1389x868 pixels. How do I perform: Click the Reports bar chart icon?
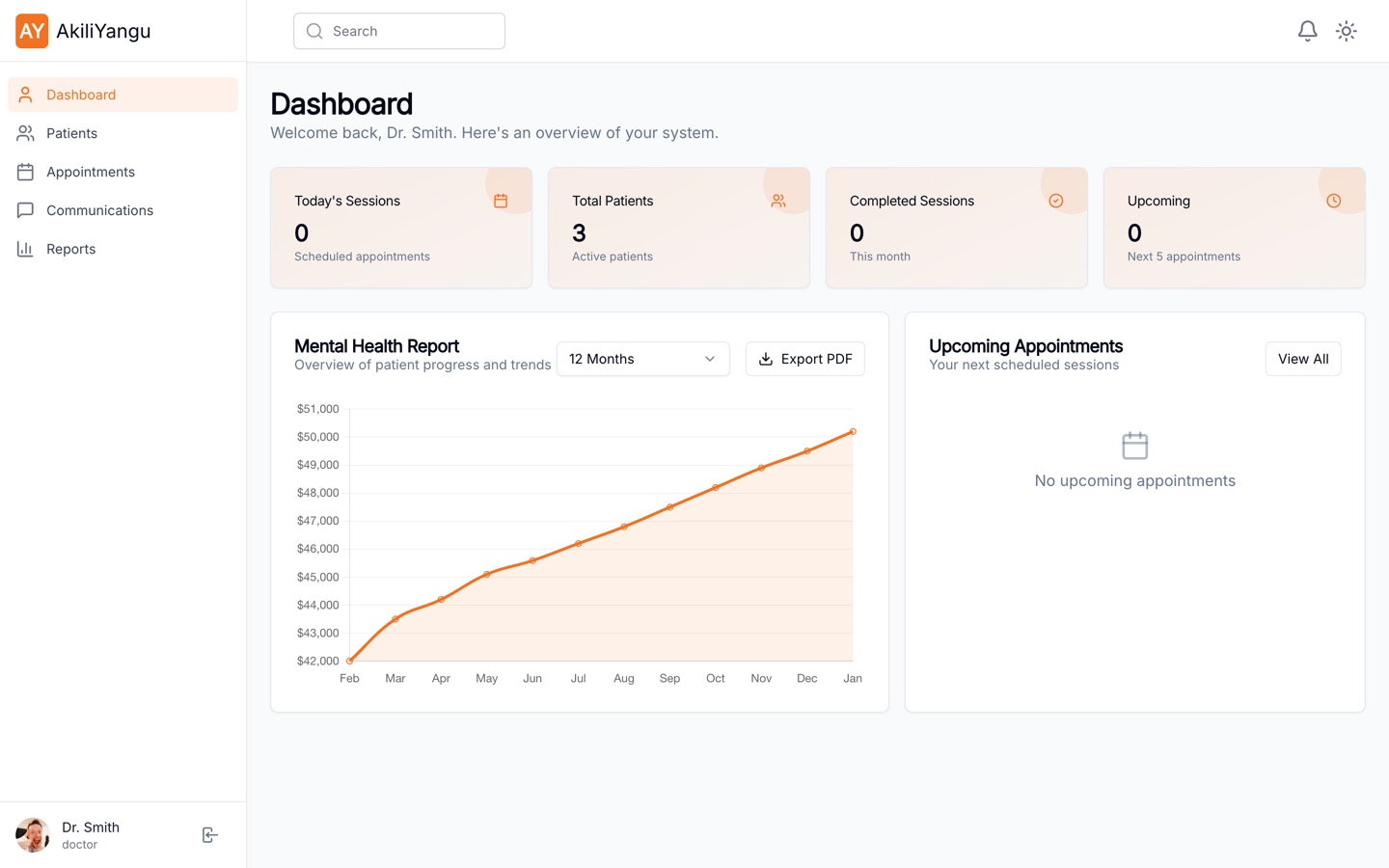pos(25,249)
